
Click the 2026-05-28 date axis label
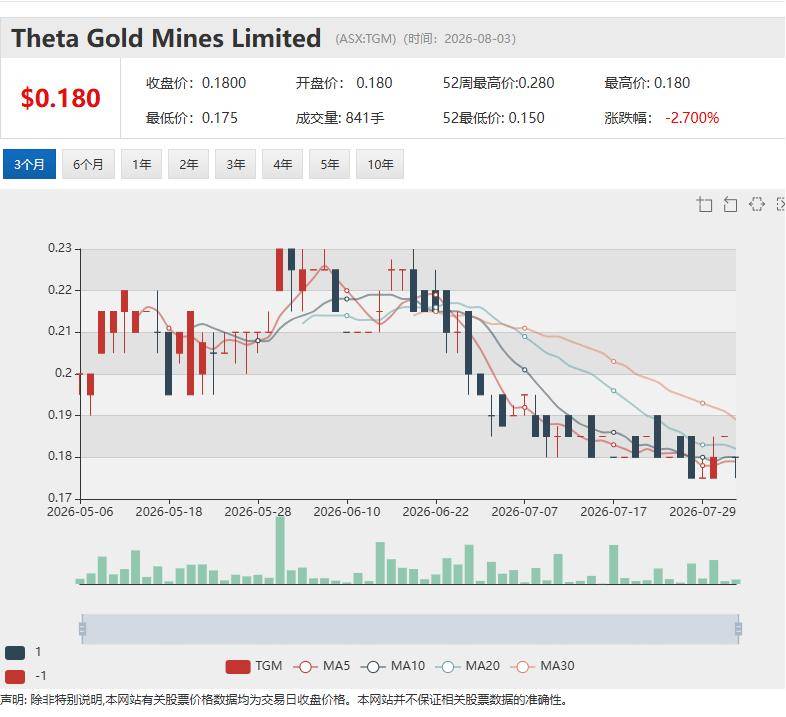coord(258,512)
